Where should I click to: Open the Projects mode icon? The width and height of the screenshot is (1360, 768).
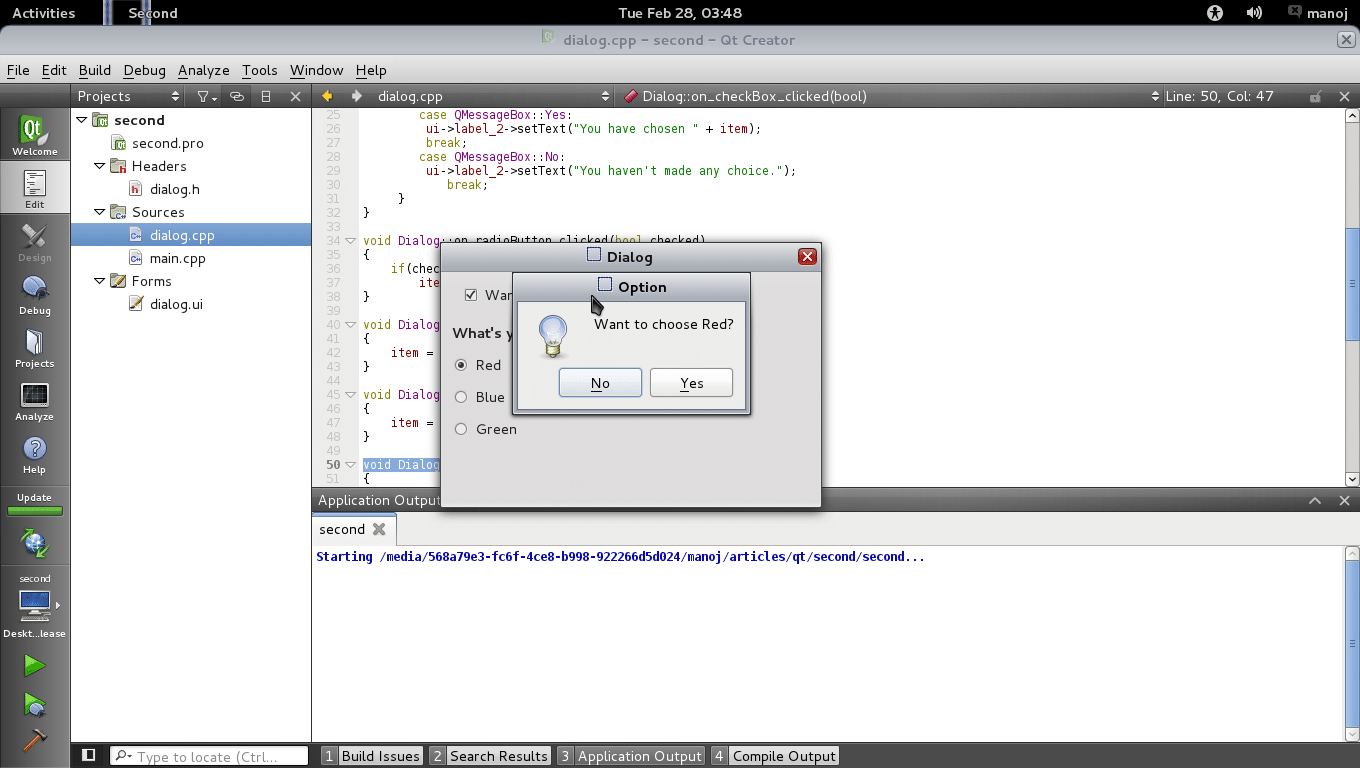point(34,348)
